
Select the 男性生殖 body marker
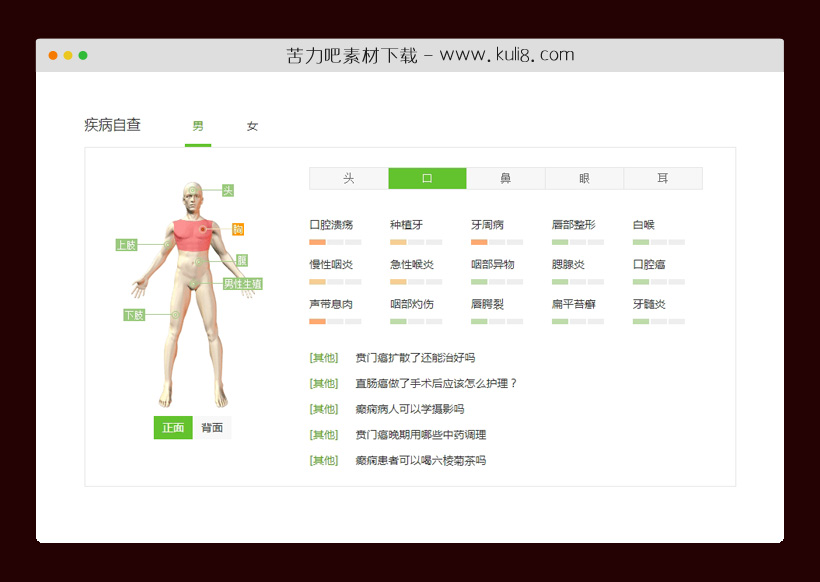(243, 283)
